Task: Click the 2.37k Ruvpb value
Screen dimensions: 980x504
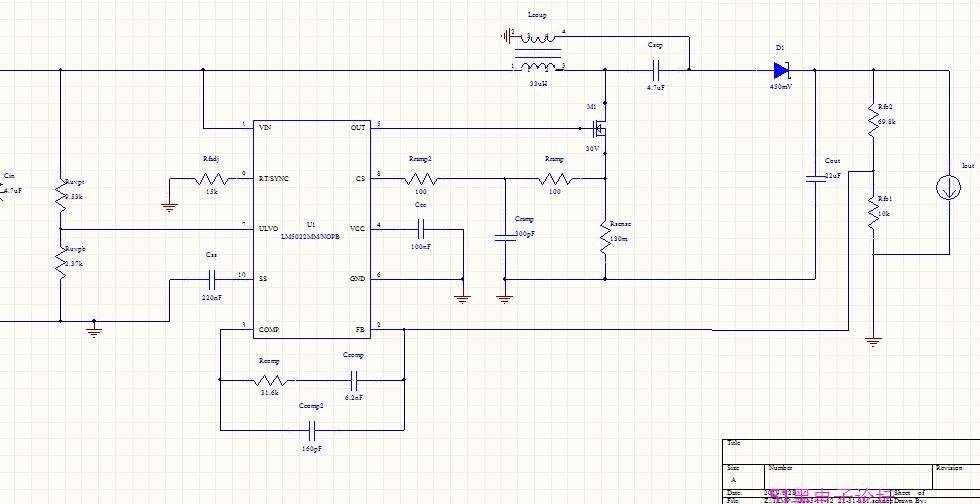Action: [74, 263]
